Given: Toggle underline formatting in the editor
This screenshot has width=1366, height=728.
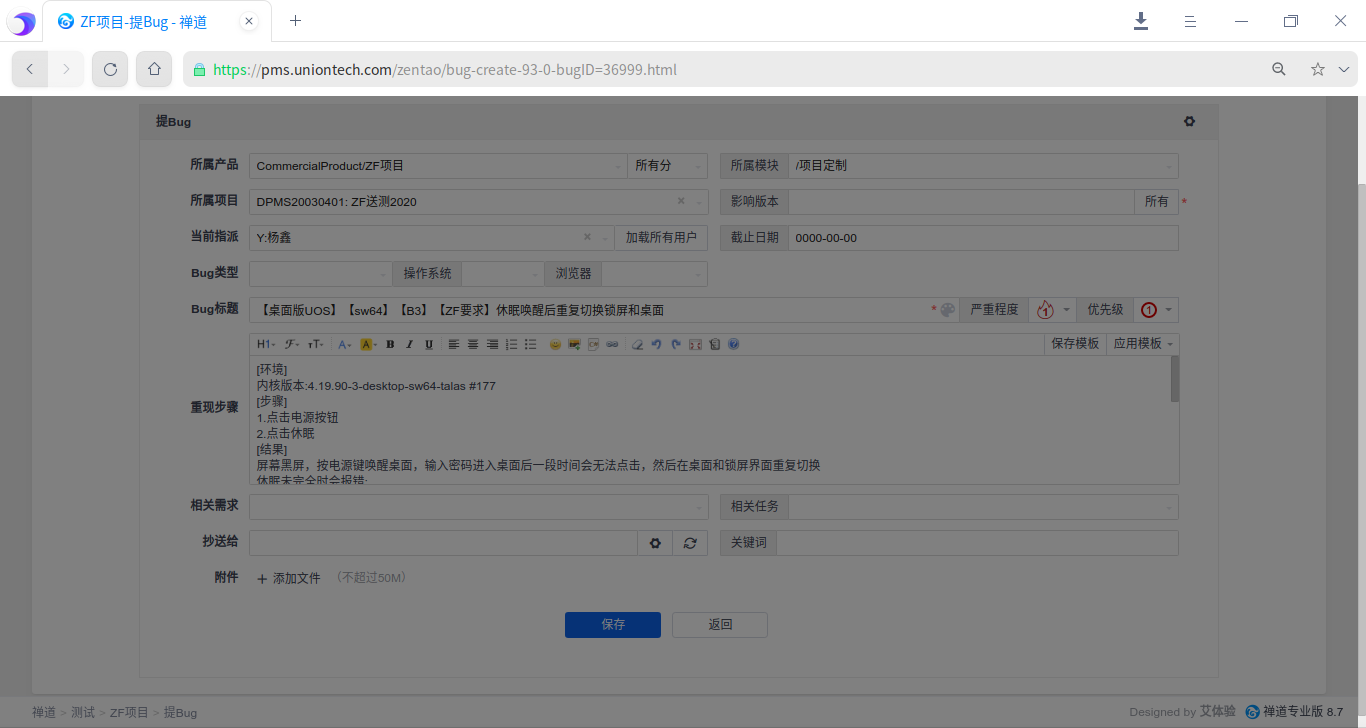Looking at the screenshot, I should [429, 344].
